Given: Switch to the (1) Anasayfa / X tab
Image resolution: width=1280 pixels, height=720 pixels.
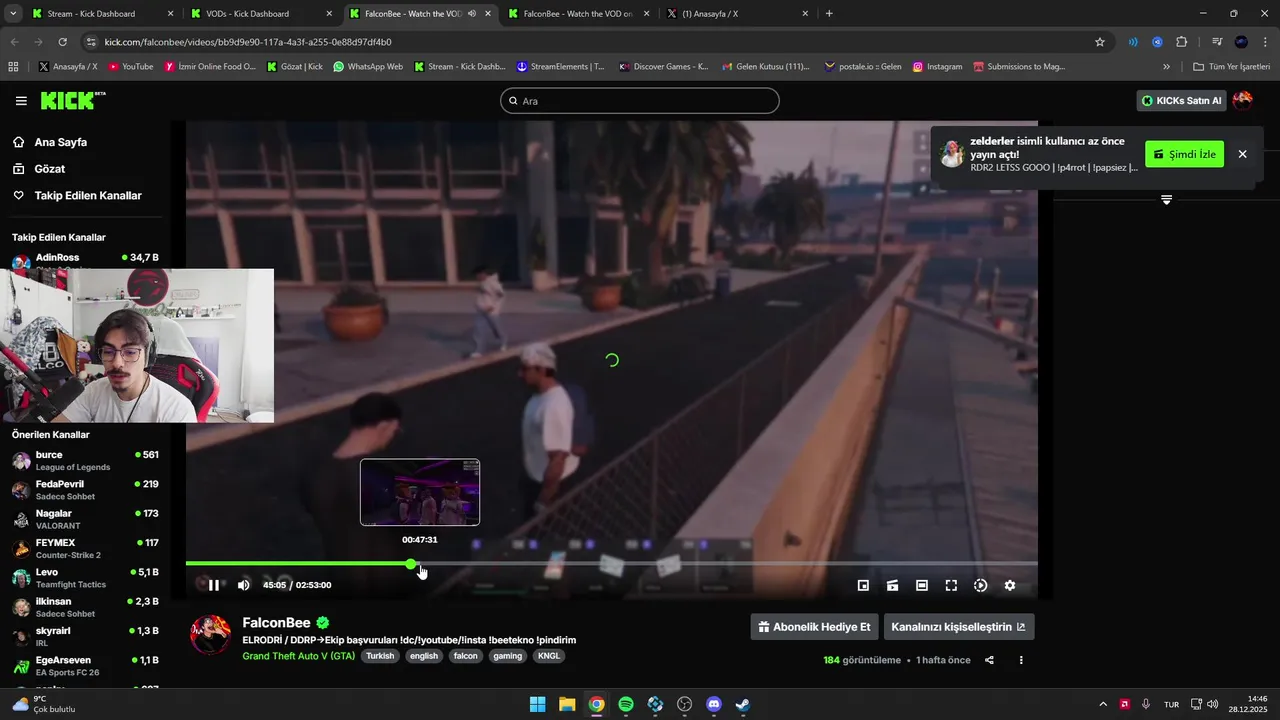Looking at the screenshot, I should (737, 14).
